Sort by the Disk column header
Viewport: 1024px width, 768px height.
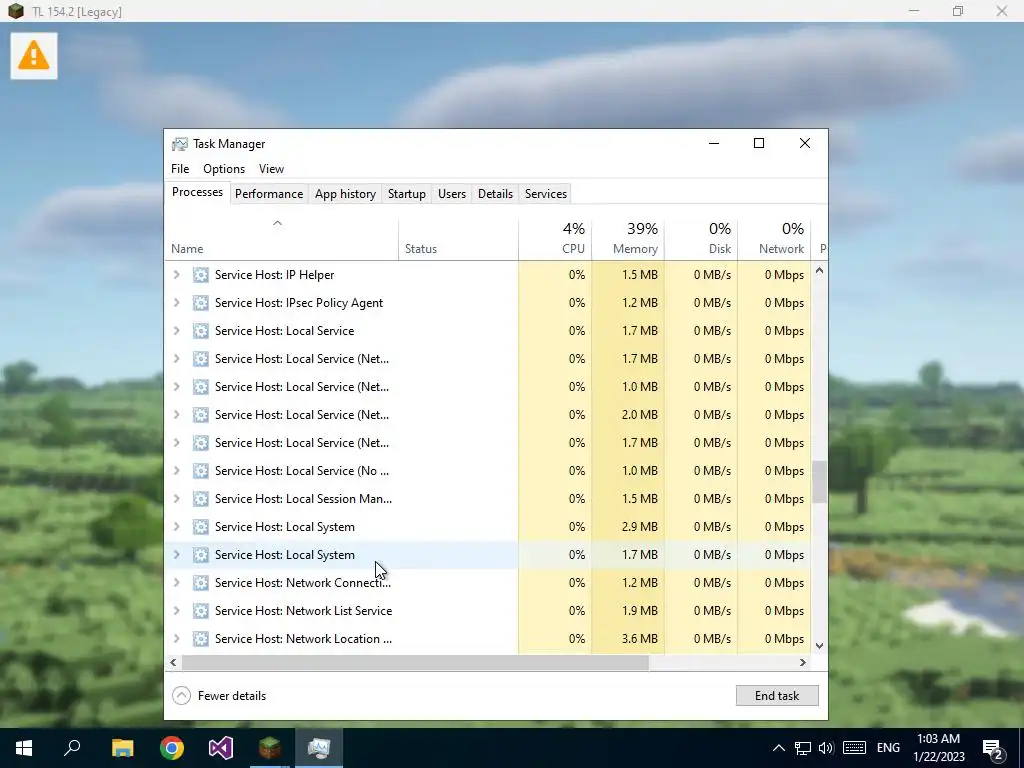(701, 240)
